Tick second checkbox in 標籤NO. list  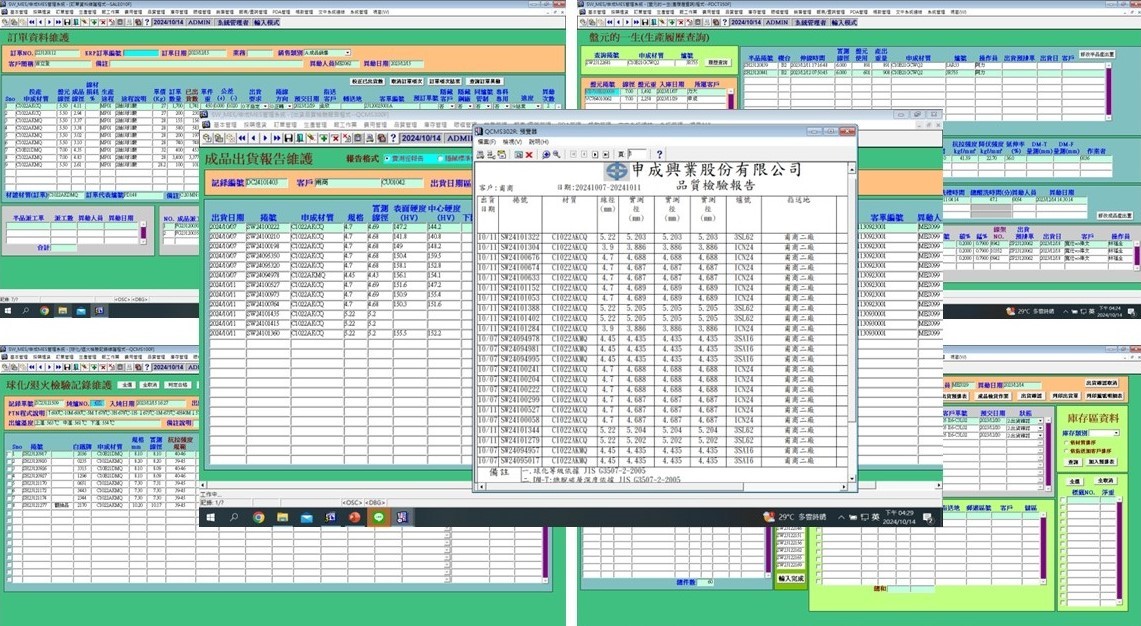[x=1062, y=507]
